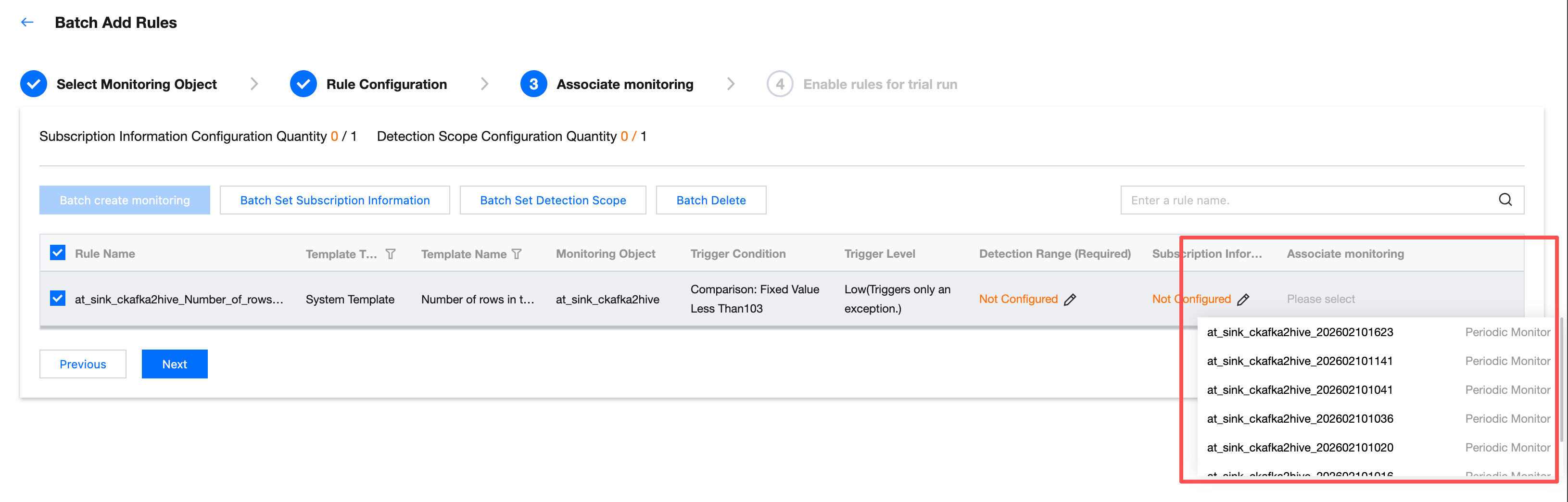Click the search magnifier icon
The height and width of the screenshot is (502, 1568).
point(1505,200)
